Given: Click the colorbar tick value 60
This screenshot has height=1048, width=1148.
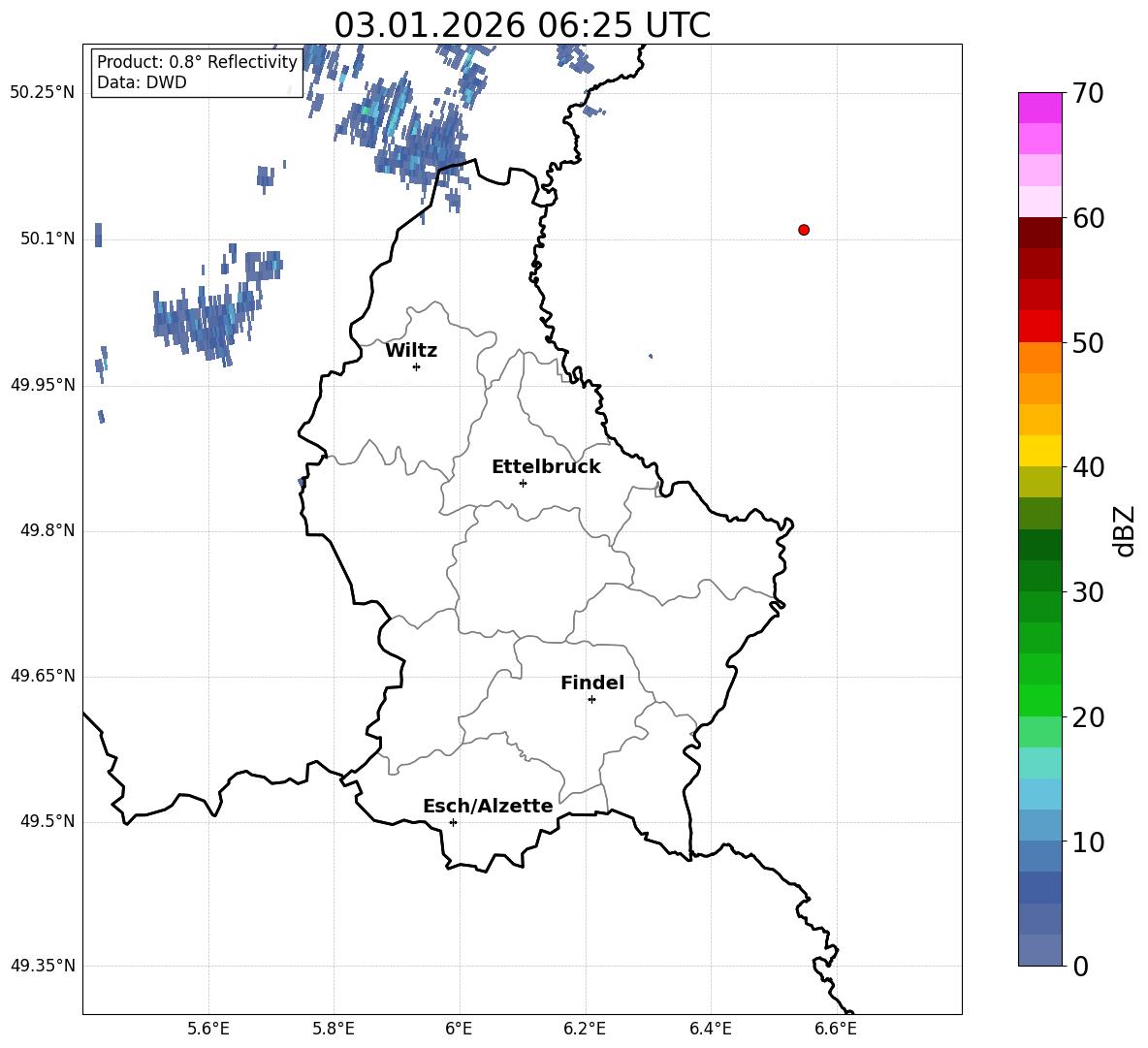Looking at the screenshot, I should pyautogui.click(x=1087, y=218).
